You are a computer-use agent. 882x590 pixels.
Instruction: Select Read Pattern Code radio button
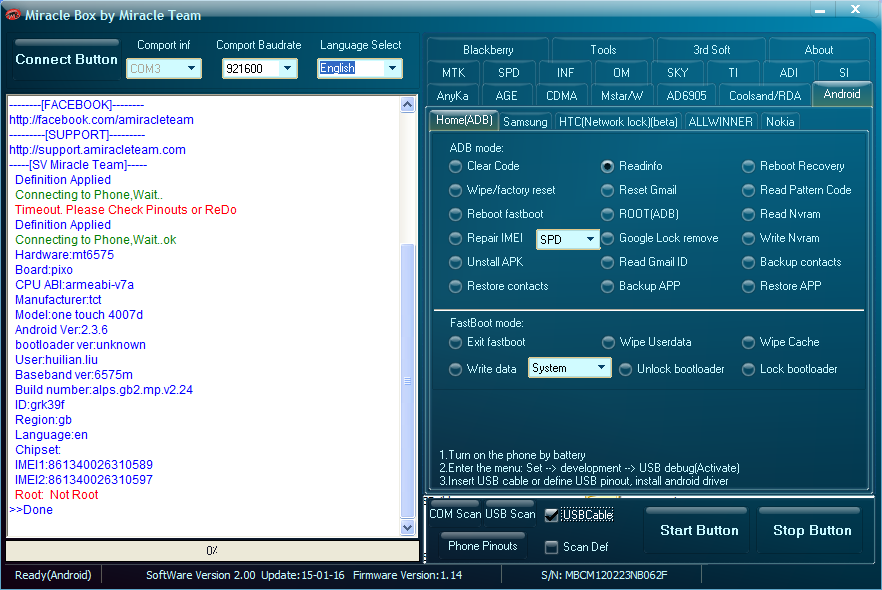click(x=748, y=191)
